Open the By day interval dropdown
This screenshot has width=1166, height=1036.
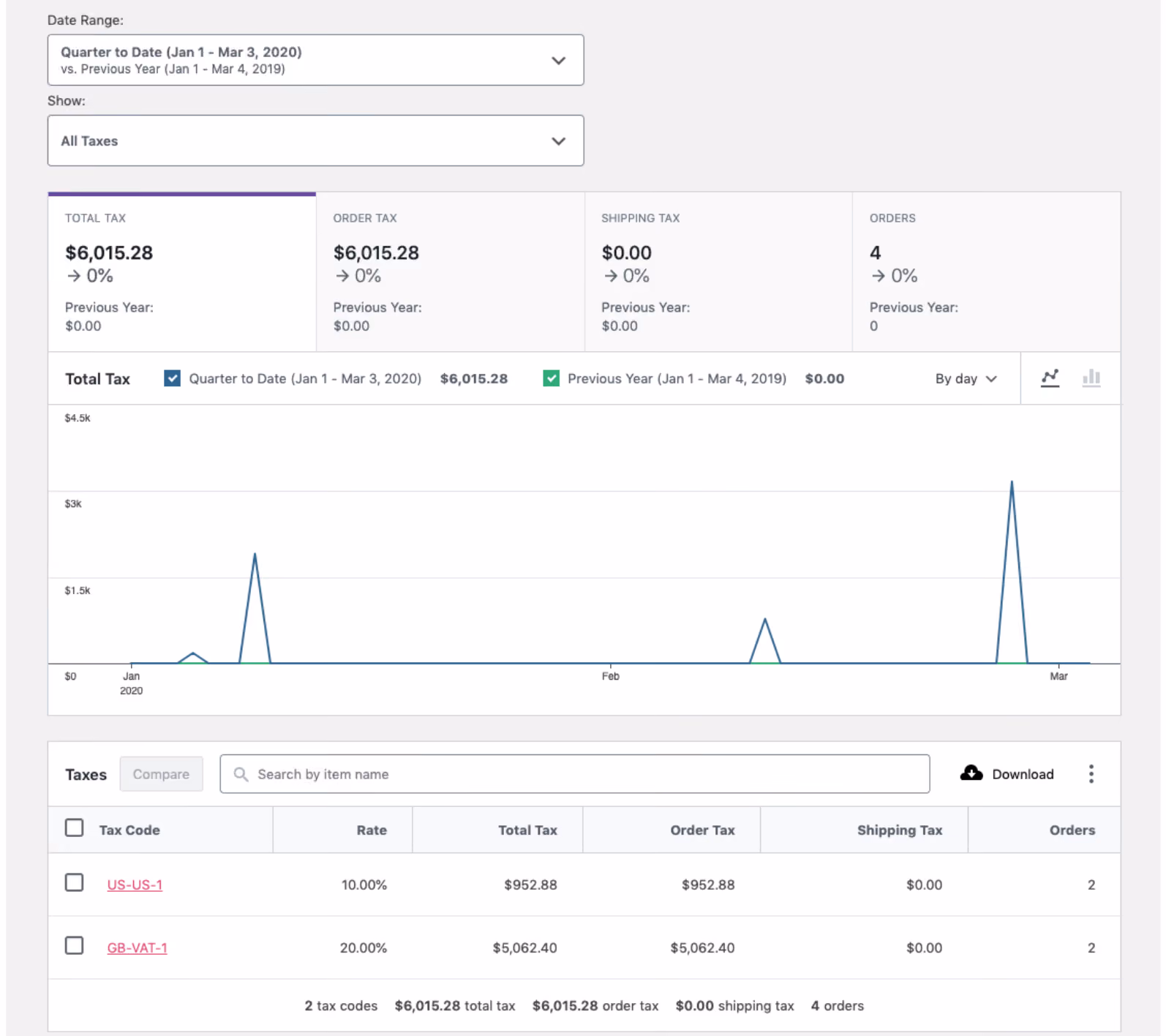pos(966,379)
